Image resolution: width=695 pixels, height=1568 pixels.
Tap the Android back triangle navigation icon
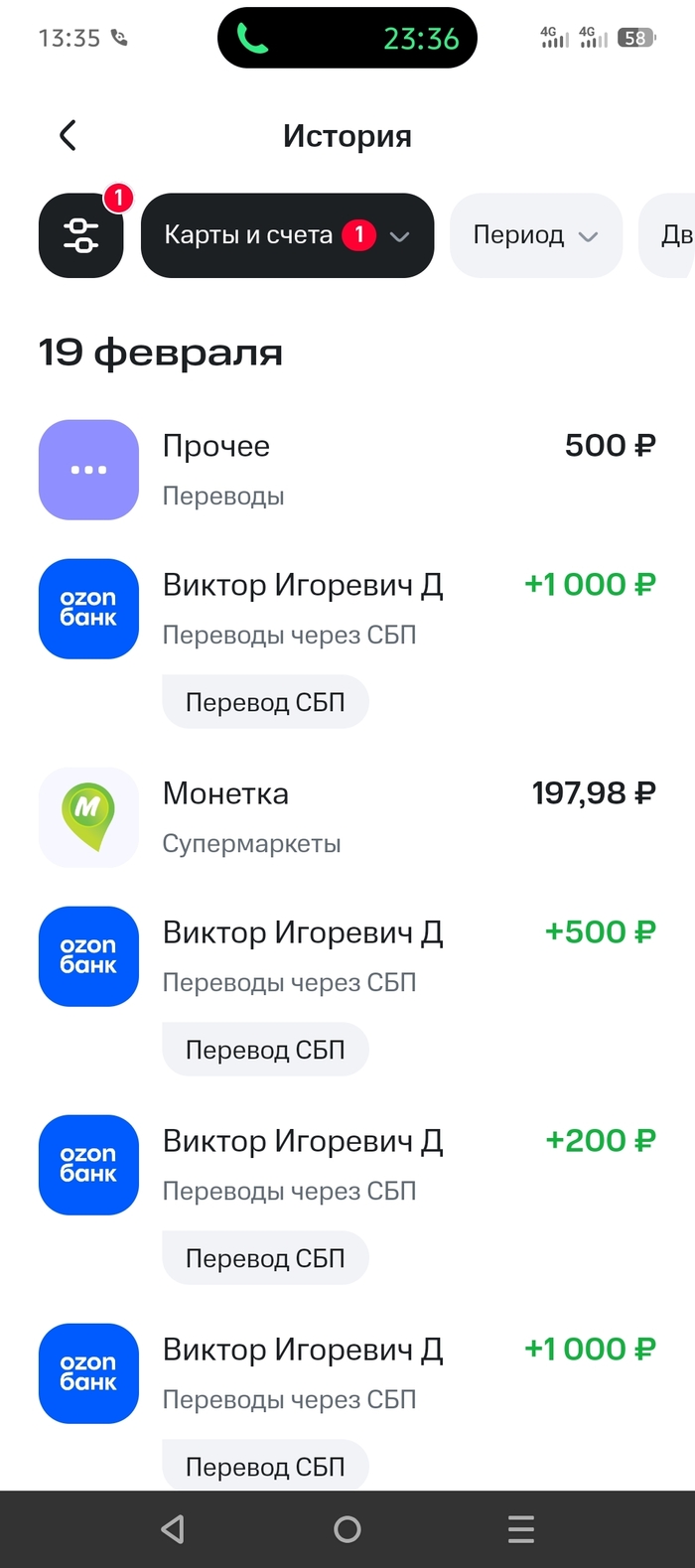tap(173, 1529)
